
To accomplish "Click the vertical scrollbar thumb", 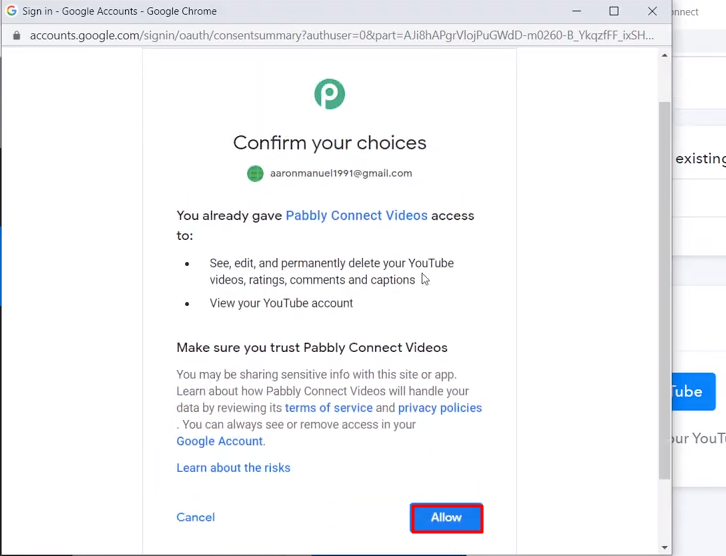I will point(665,290).
